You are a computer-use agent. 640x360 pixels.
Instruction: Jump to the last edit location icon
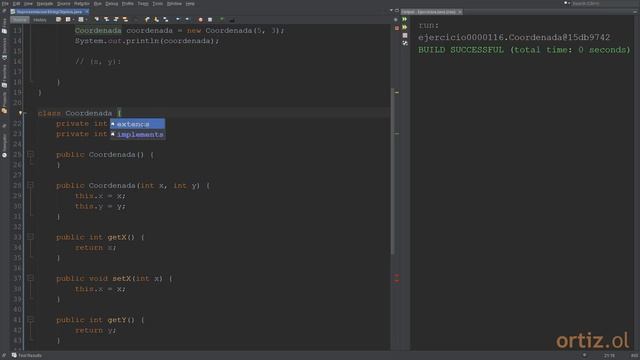pos(58,19)
